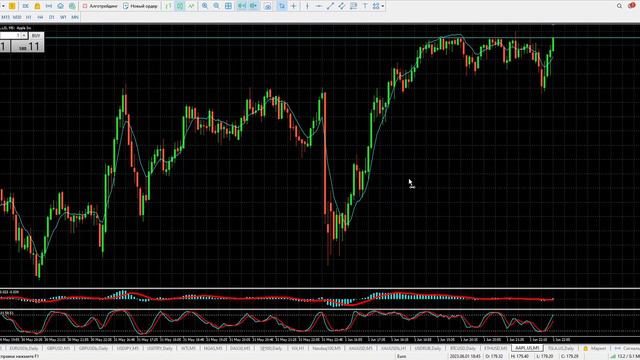Screen dimensions: 640x360
Task: Select the Fibonacci retracement tool
Action: click(x=353, y=6)
